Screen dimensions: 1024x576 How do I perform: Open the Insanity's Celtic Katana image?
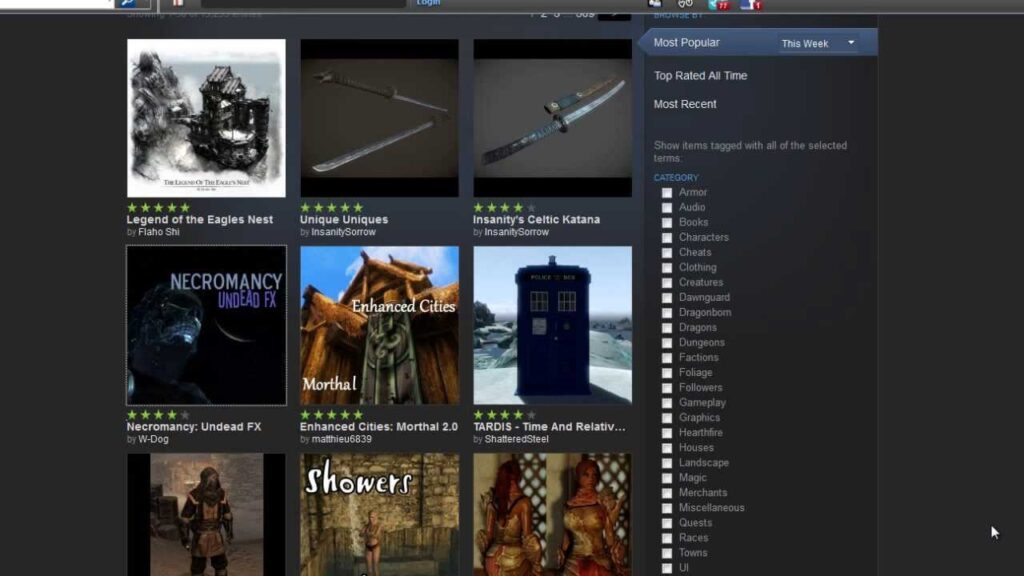pos(552,118)
